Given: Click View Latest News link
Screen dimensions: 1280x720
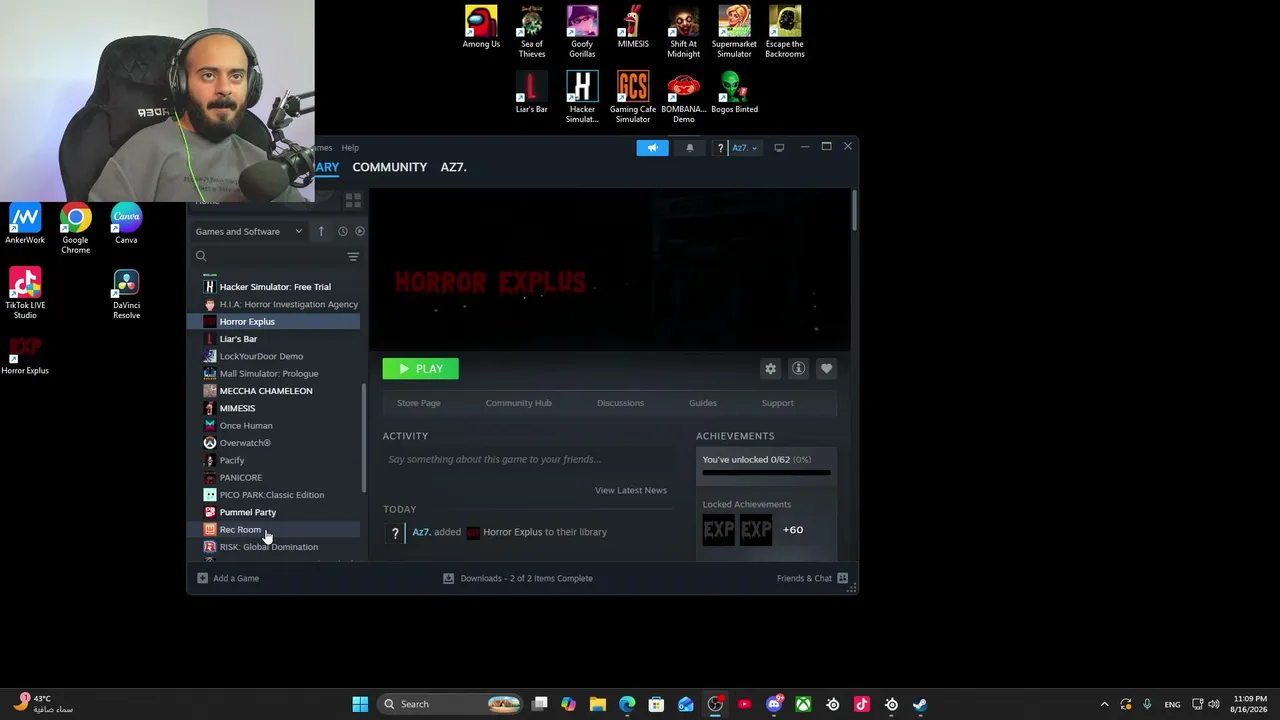Looking at the screenshot, I should coord(630,490).
